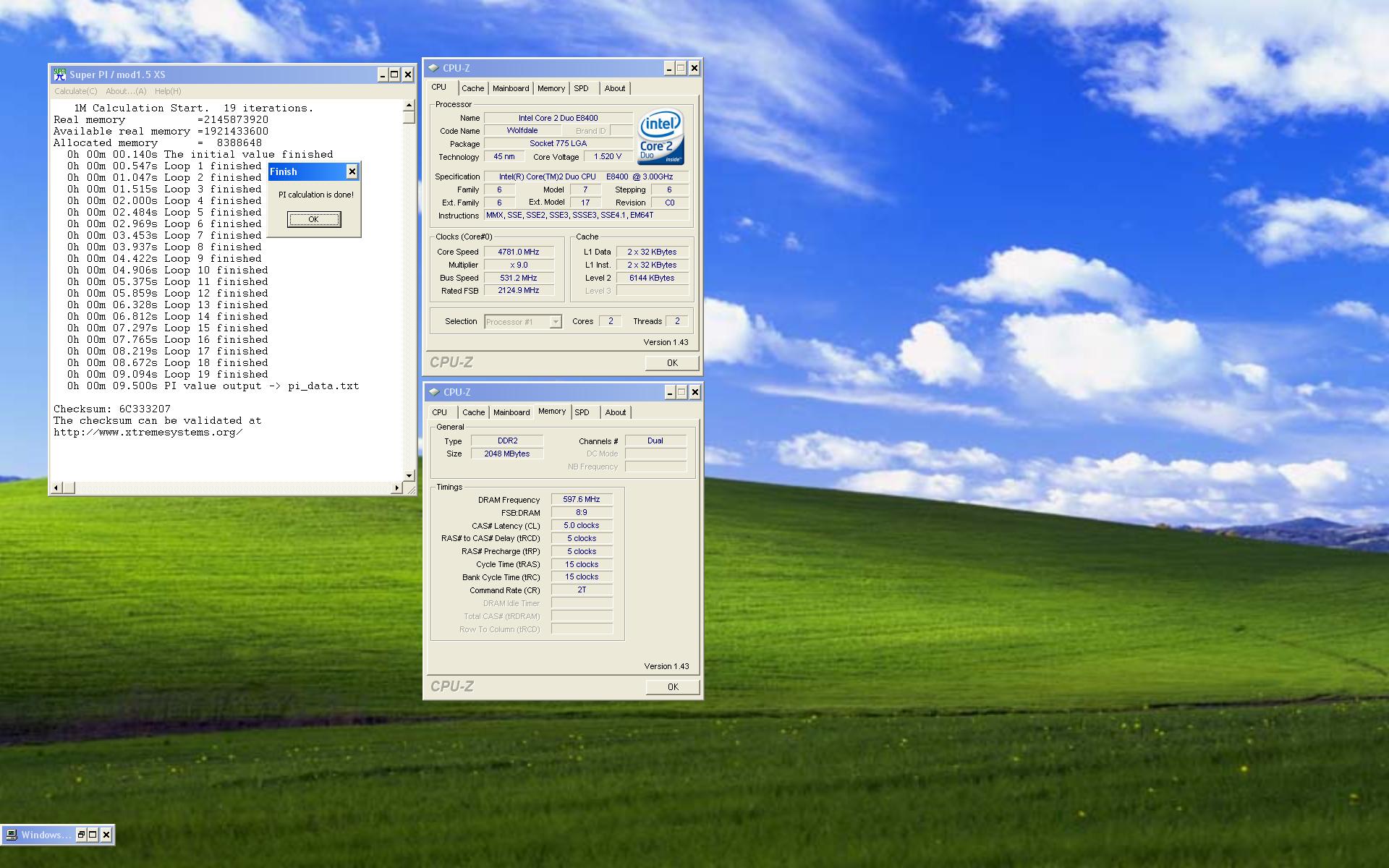Open the About tab in the bottom CPU-Z window
The height and width of the screenshot is (868, 1389).
tap(616, 412)
